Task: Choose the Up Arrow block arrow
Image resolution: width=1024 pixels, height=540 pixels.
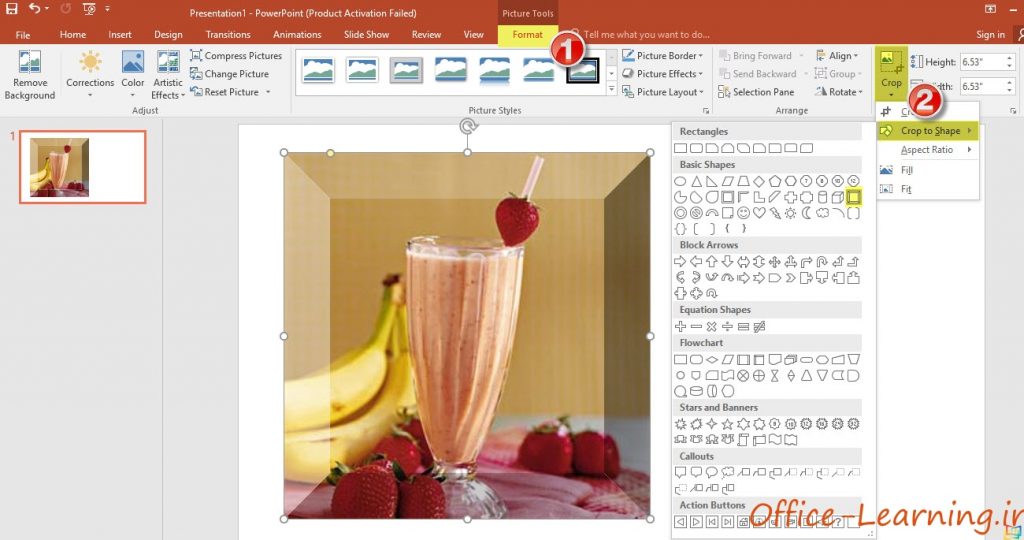Action: tap(712, 262)
